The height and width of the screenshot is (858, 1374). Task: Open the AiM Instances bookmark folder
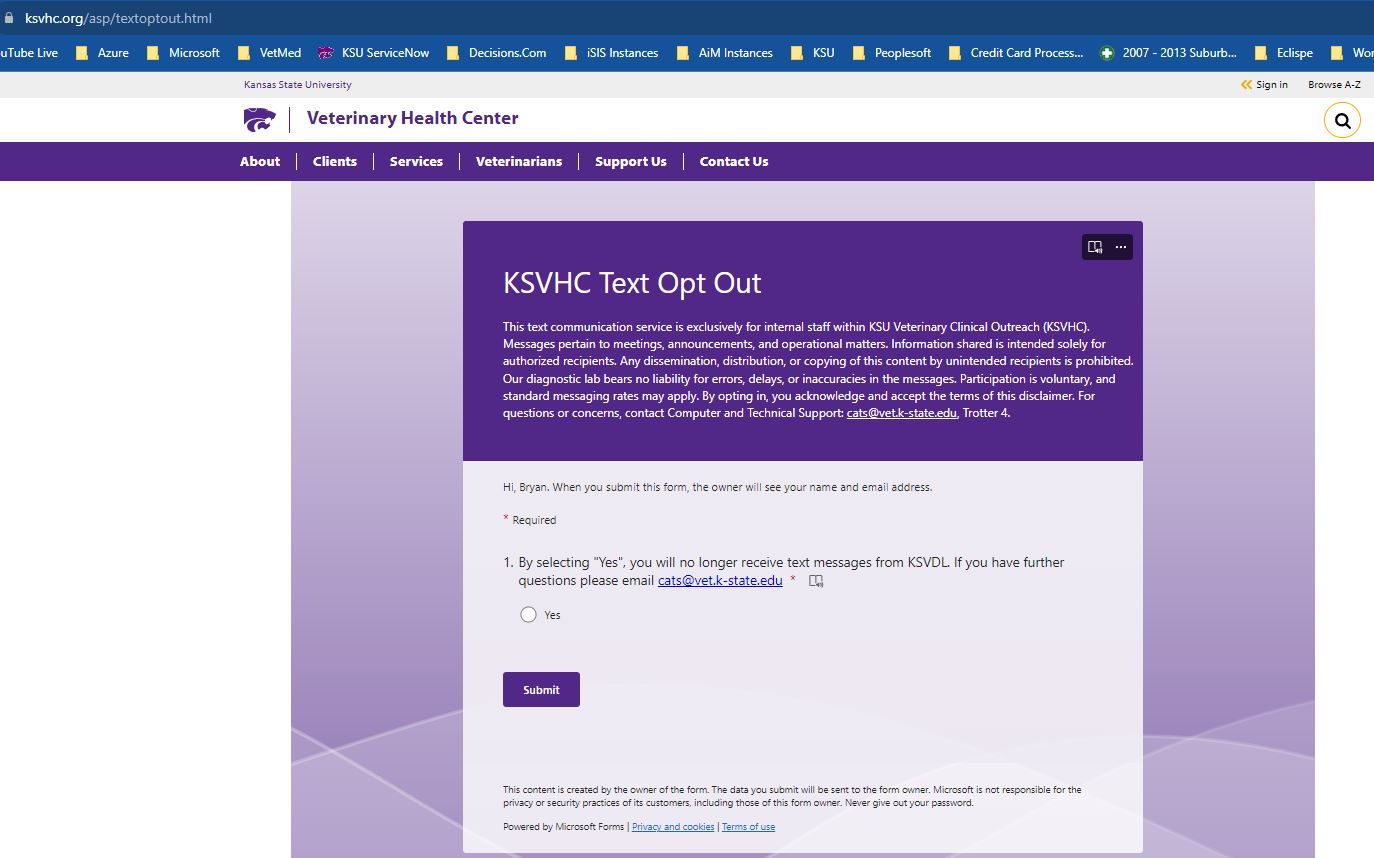tap(725, 53)
